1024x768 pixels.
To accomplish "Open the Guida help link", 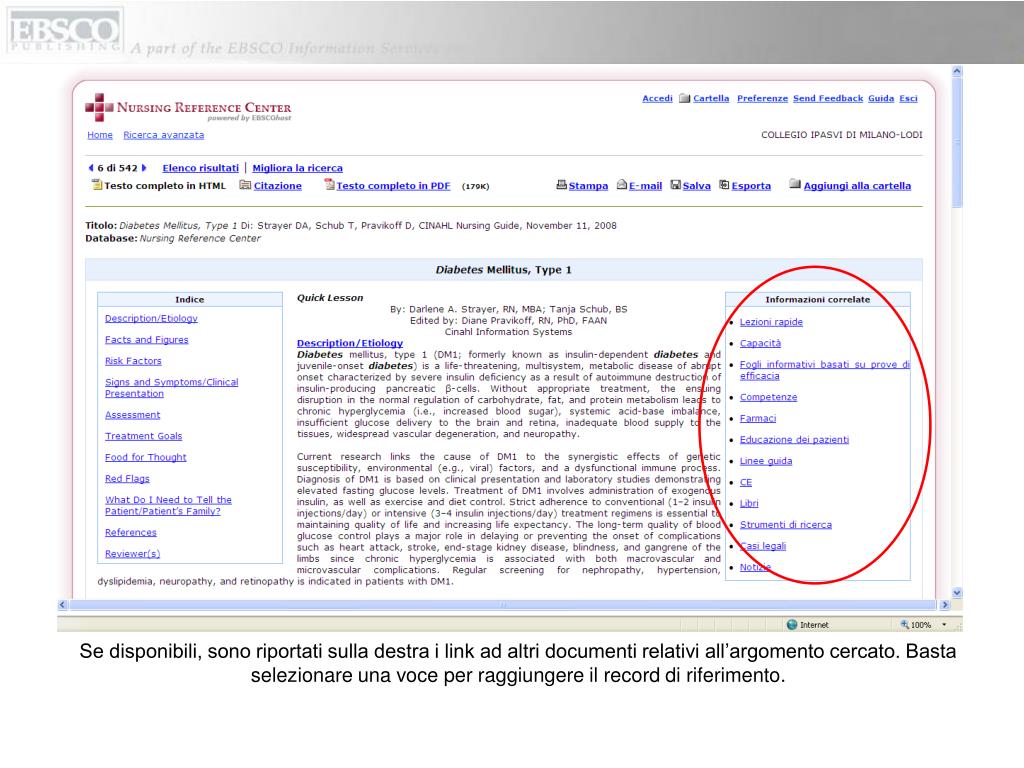I will (881, 98).
